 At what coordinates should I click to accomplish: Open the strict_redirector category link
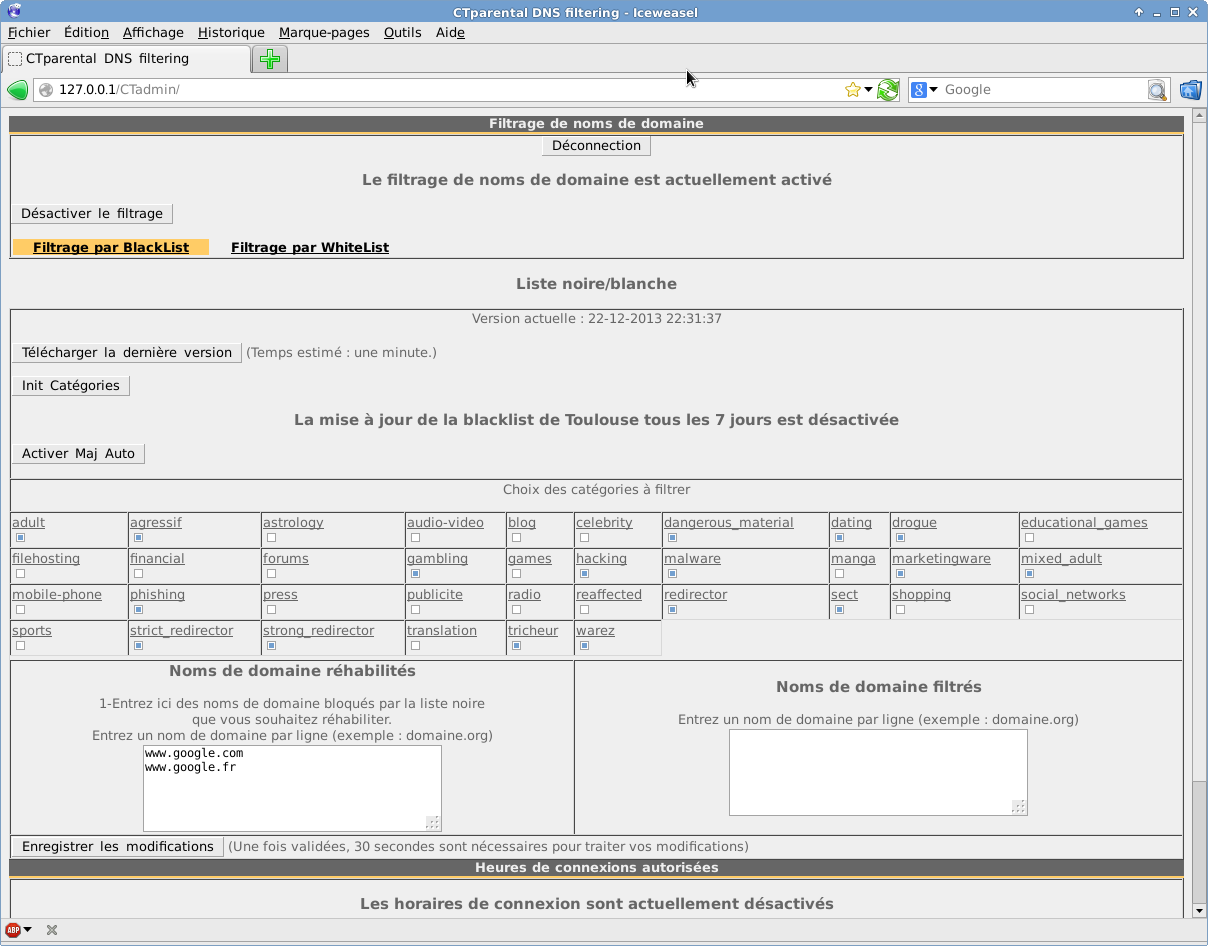pyautogui.click(x=182, y=631)
